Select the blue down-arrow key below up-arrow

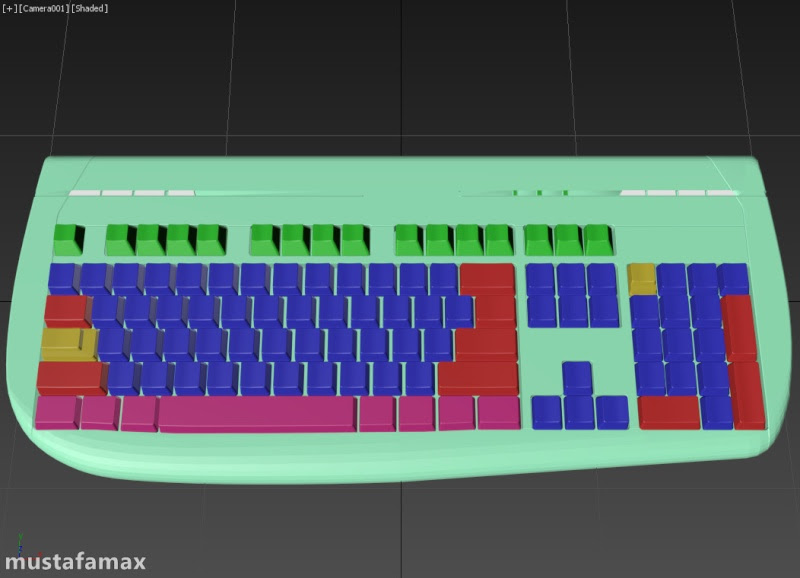coord(580,412)
